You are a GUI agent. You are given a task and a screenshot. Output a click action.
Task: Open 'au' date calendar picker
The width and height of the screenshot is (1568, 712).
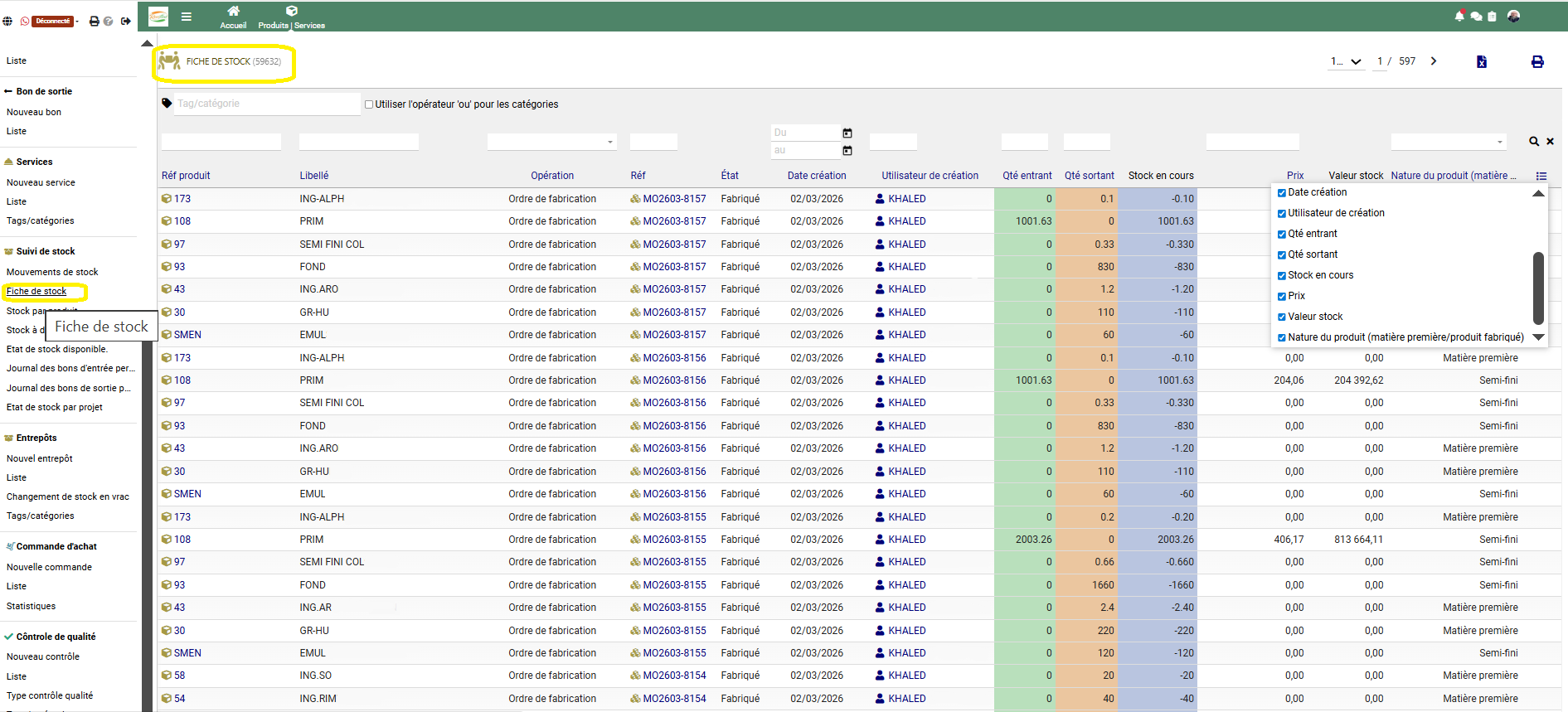point(847,150)
